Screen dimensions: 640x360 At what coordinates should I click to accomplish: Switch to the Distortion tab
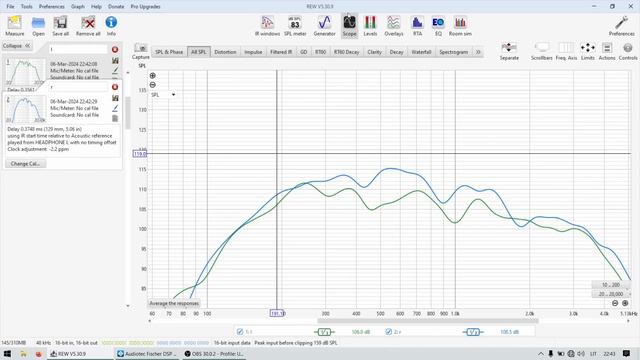pos(225,52)
